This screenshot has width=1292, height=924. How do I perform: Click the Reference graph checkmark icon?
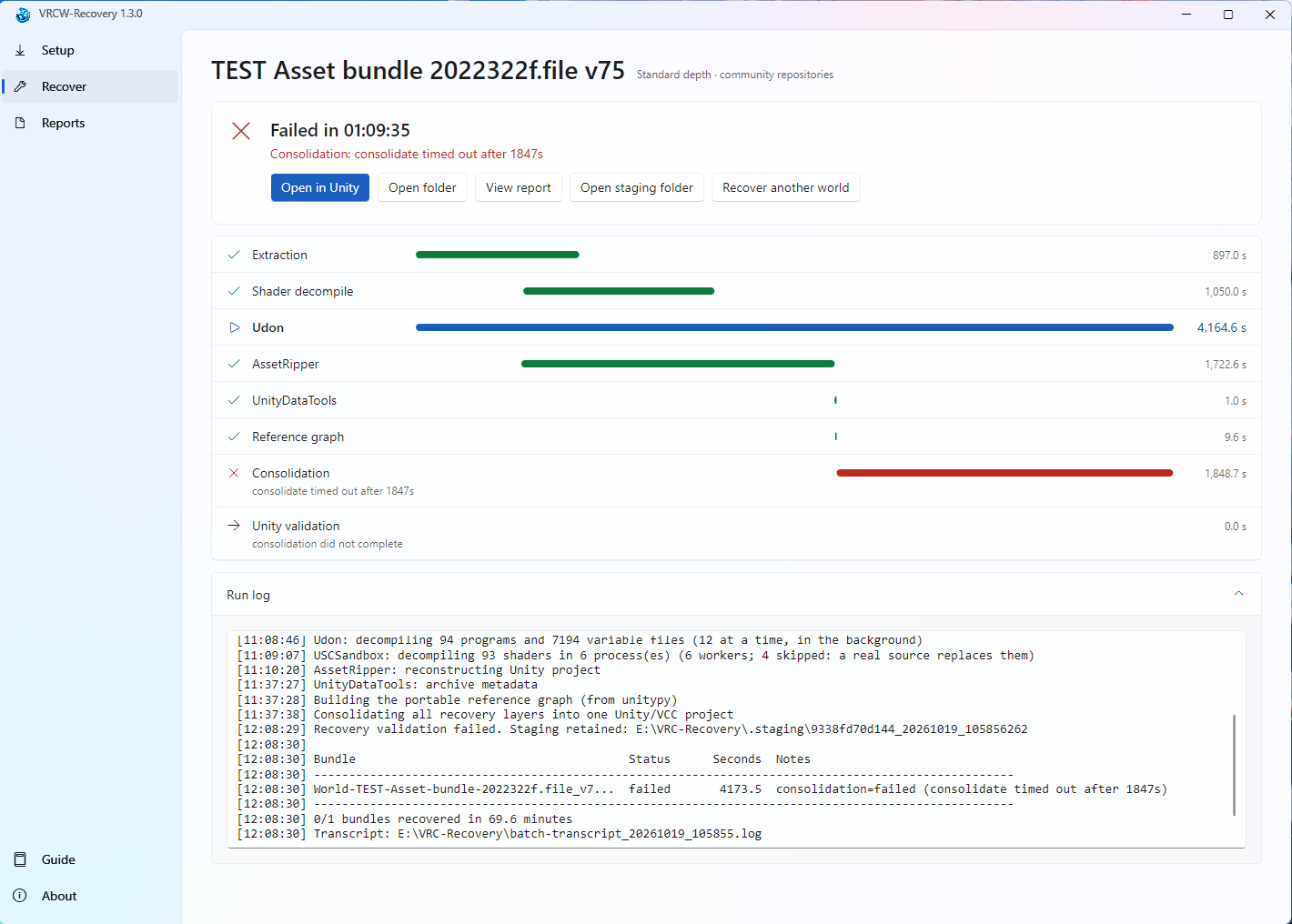click(234, 437)
